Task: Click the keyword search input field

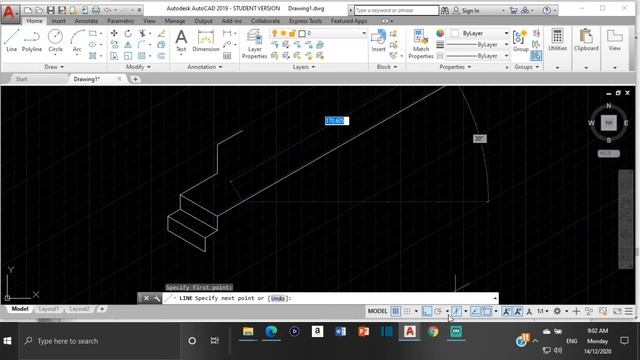Action: (x=396, y=10)
